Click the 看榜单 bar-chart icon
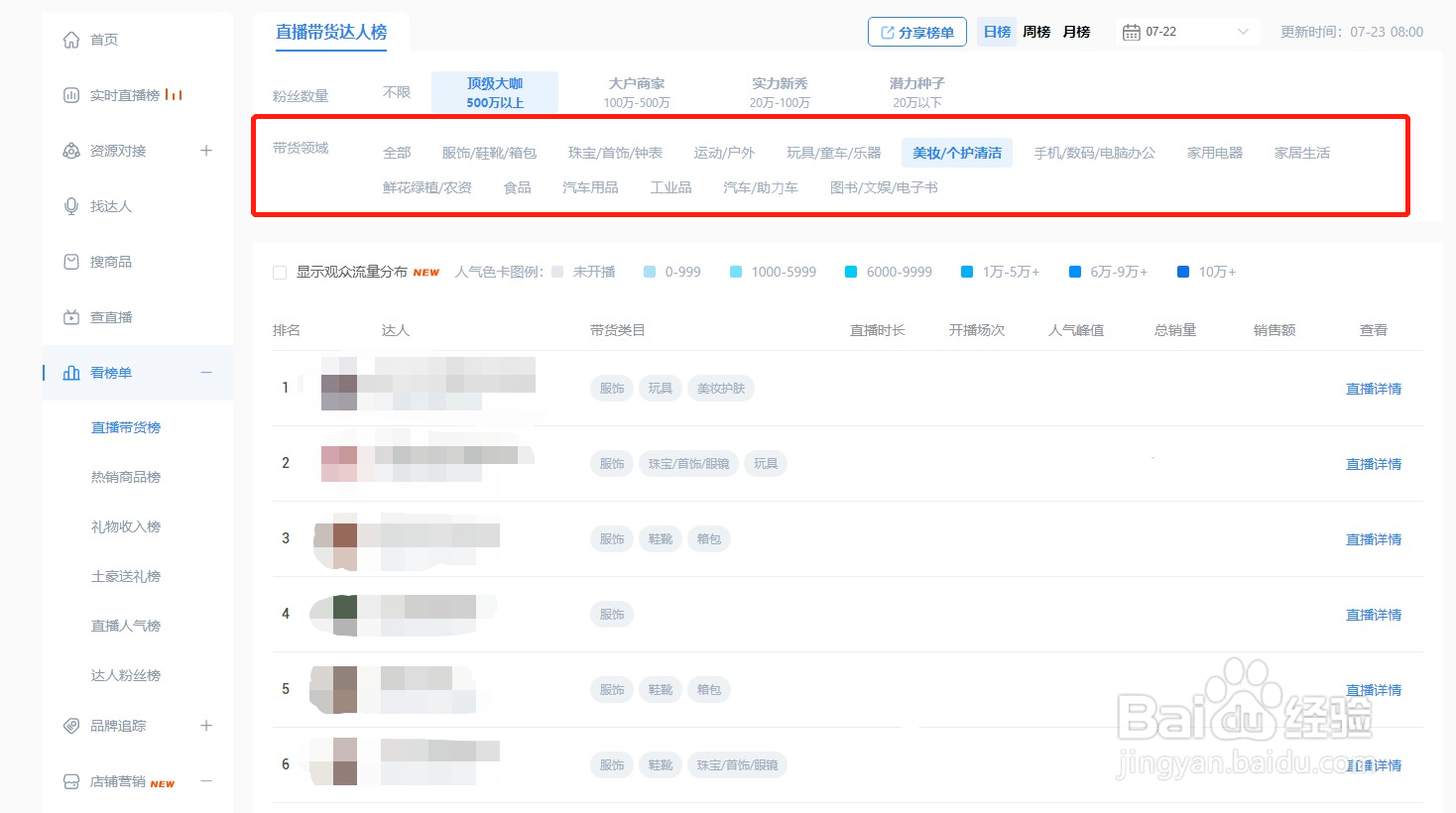The width and height of the screenshot is (1456, 813). 70,372
